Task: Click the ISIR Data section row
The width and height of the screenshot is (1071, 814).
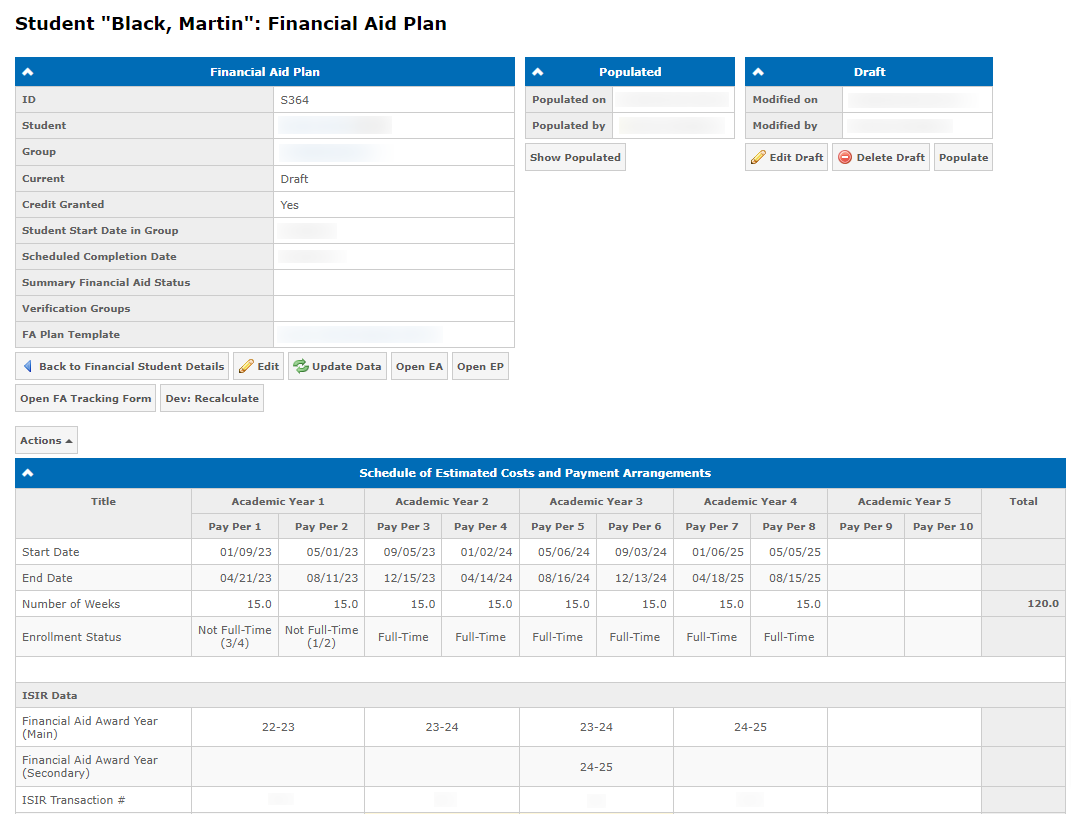Action: [540, 695]
